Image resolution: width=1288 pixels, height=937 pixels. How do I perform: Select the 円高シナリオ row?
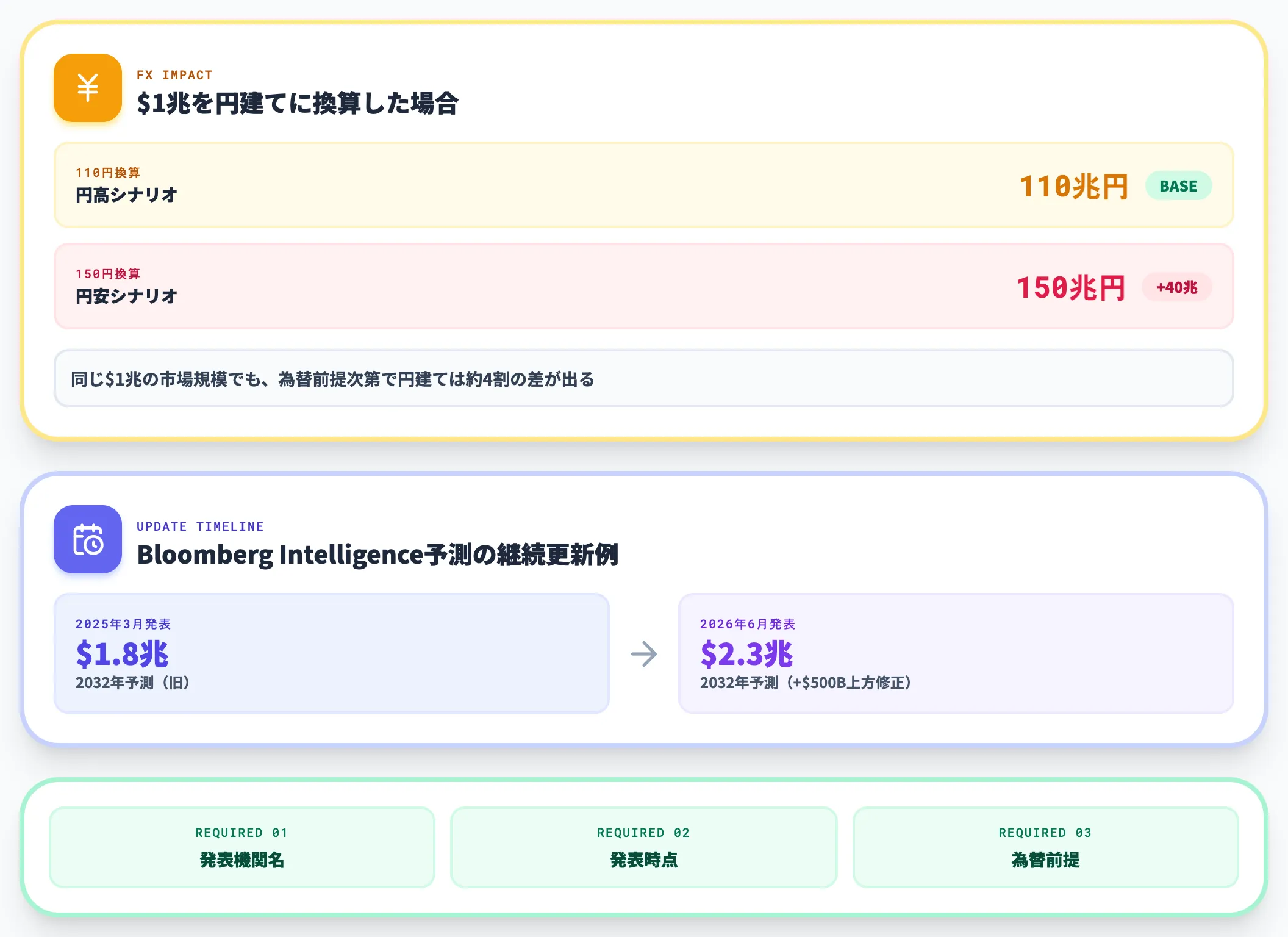coord(644,185)
